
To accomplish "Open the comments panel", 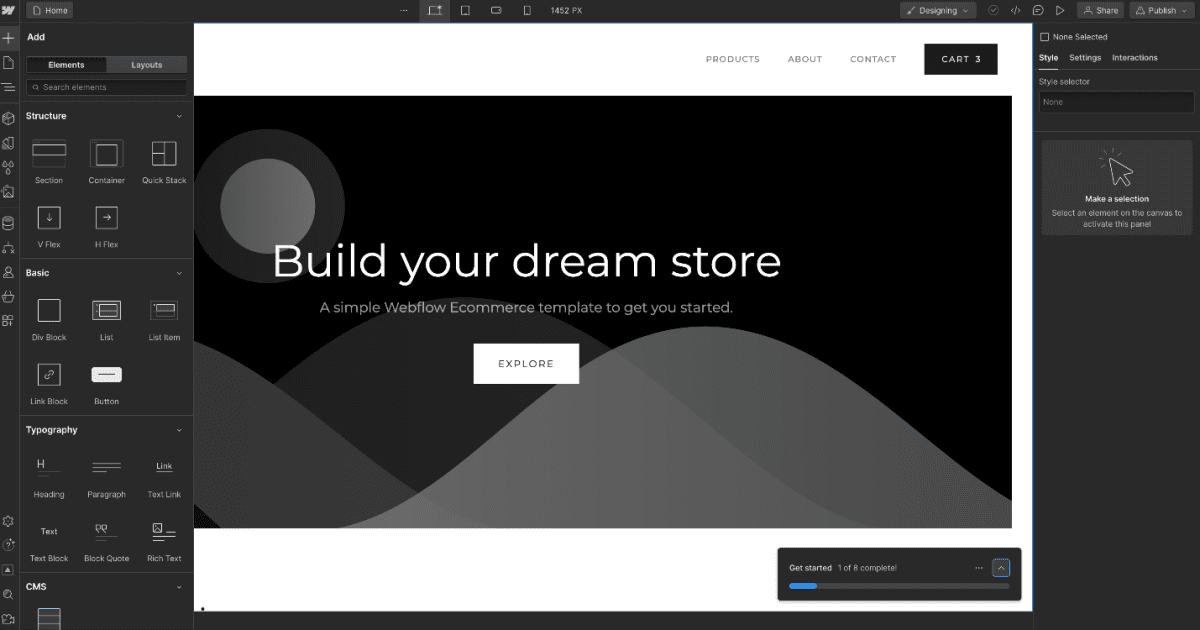I will [1039, 10].
